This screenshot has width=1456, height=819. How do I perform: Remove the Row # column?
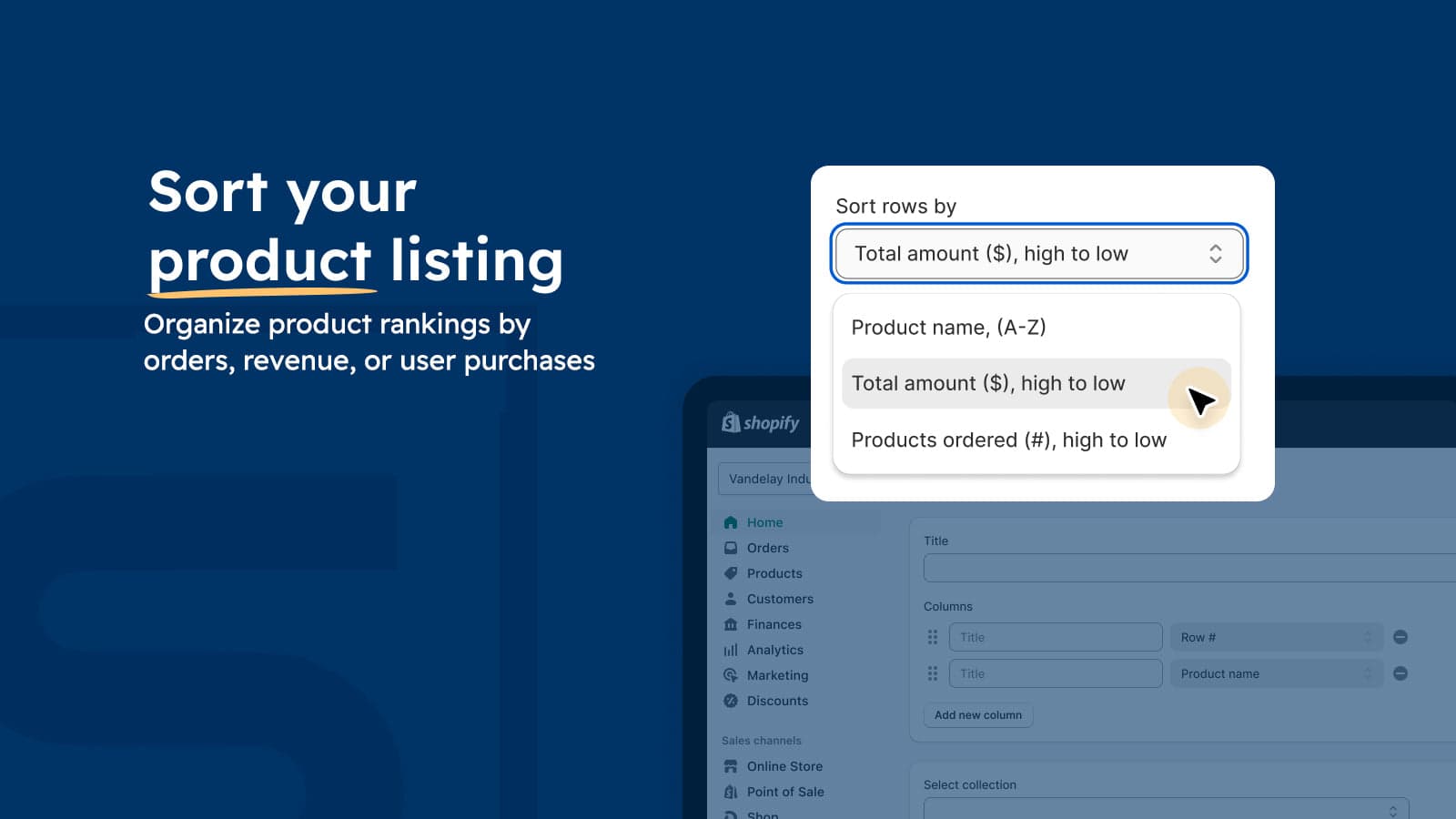coord(1400,637)
